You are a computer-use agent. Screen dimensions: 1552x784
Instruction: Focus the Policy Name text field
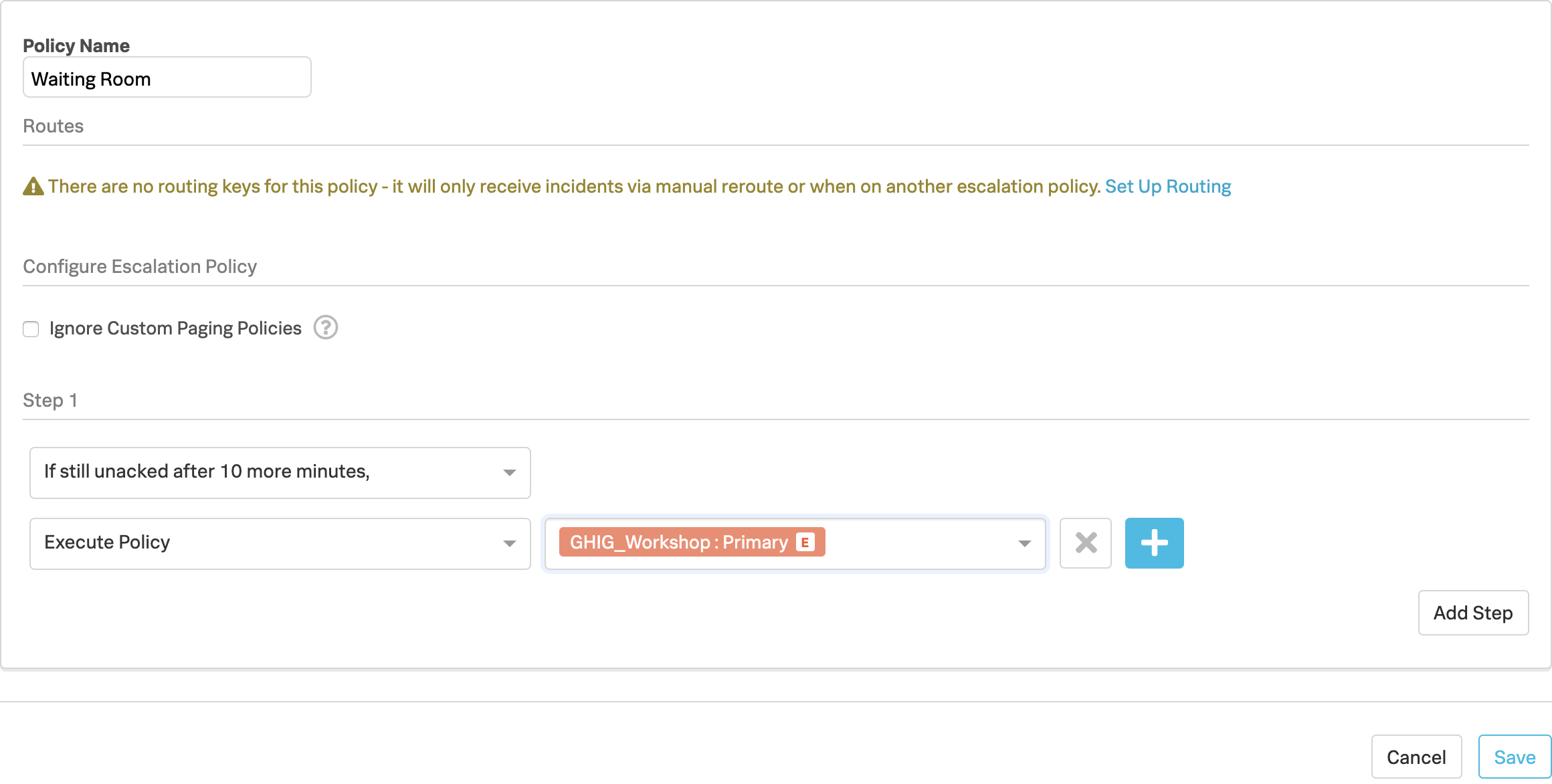coord(167,79)
